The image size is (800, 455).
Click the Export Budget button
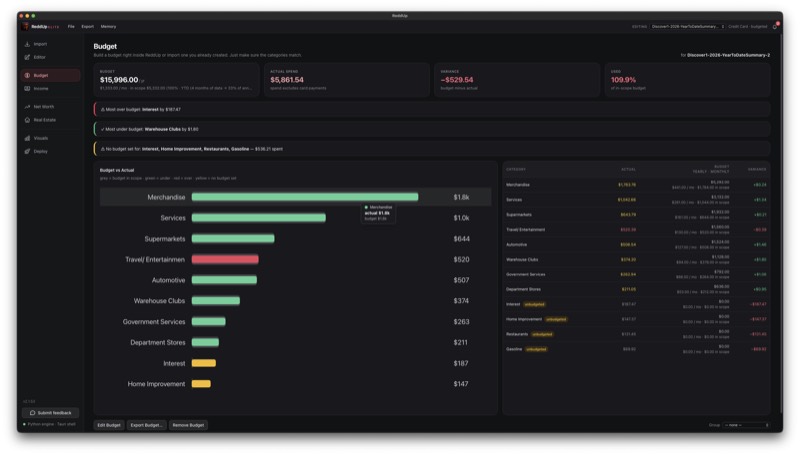[x=146, y=425]
